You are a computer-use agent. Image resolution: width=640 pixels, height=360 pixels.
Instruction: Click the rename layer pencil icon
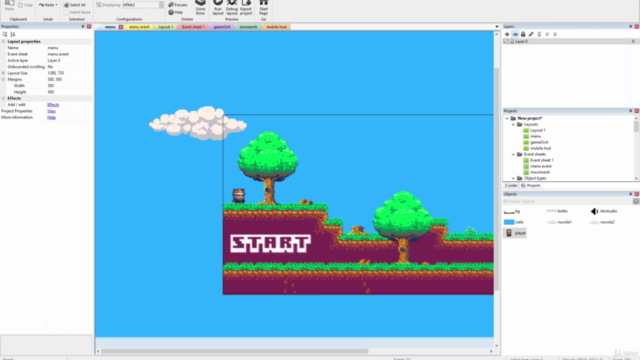coord(531,35)
